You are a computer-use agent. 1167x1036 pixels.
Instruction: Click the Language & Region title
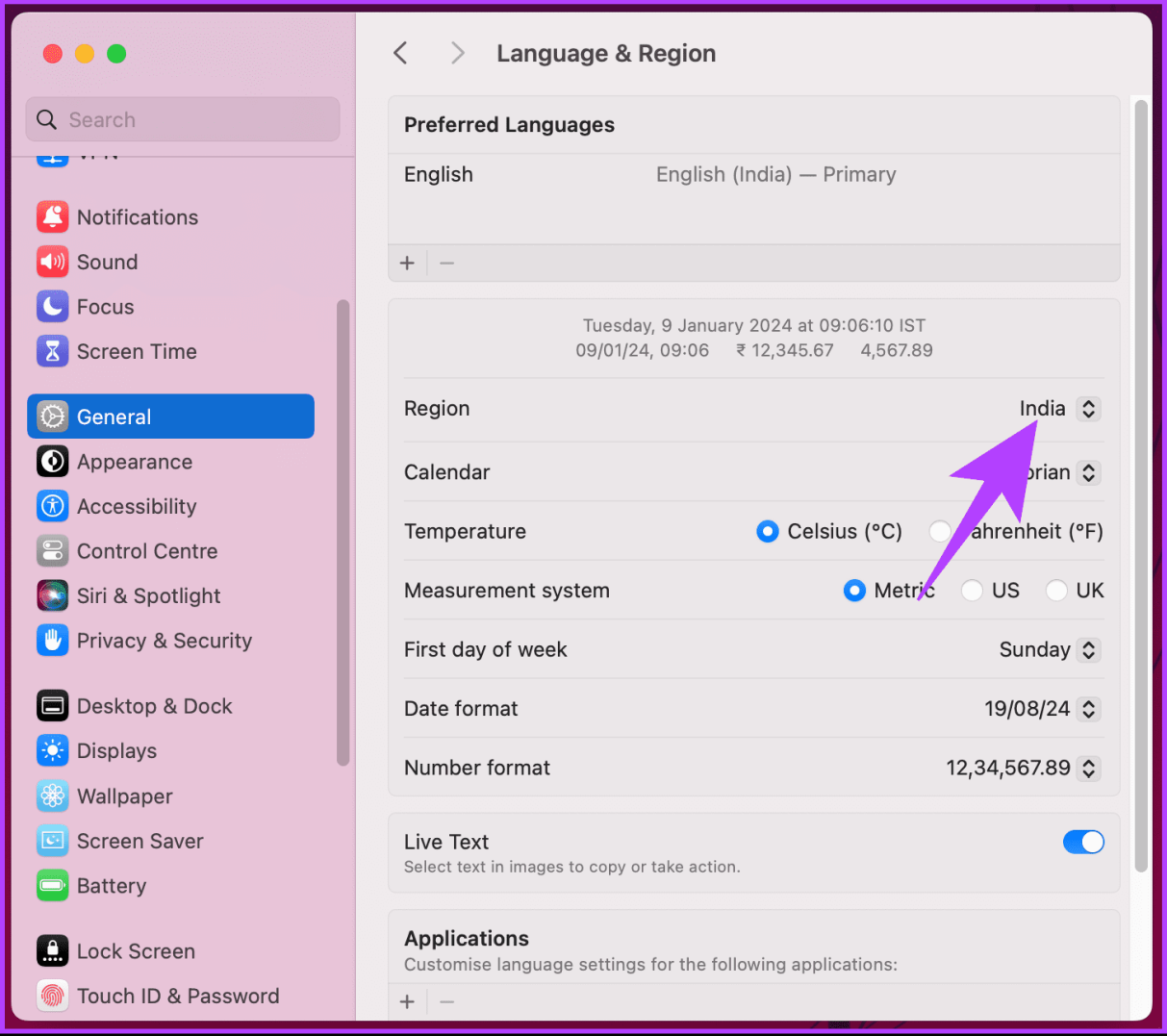606,54
